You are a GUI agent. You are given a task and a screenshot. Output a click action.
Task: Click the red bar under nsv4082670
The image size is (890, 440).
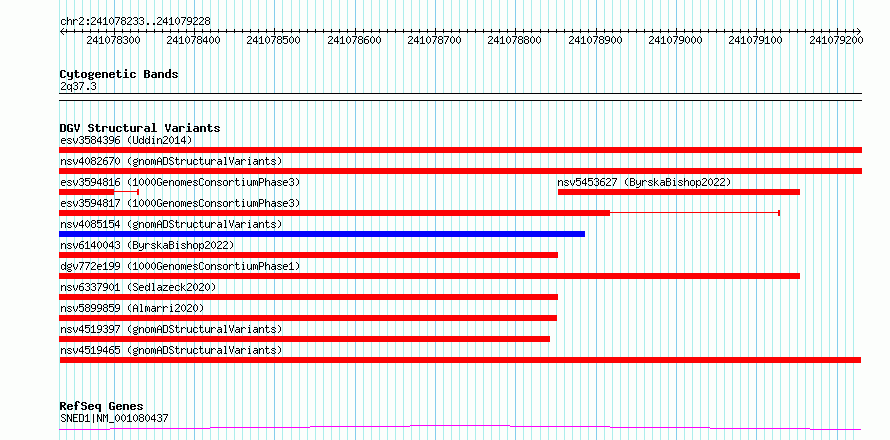460,171
